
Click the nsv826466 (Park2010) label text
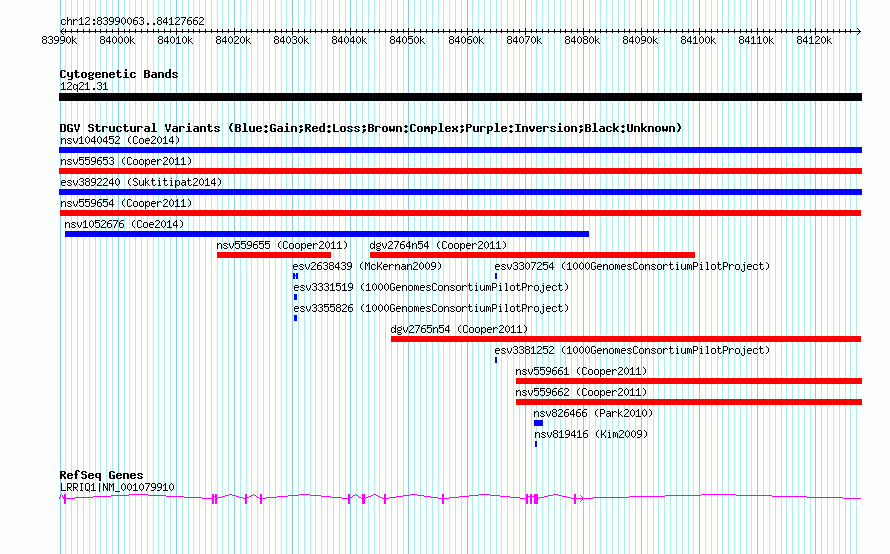pos(593,413)
